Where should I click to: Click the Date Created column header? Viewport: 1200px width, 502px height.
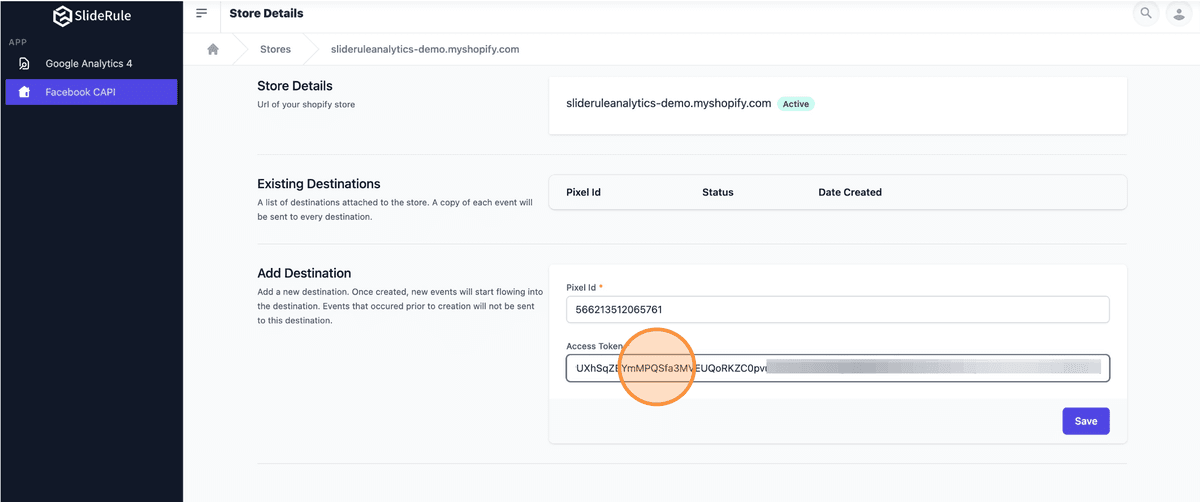coord(850,192)
